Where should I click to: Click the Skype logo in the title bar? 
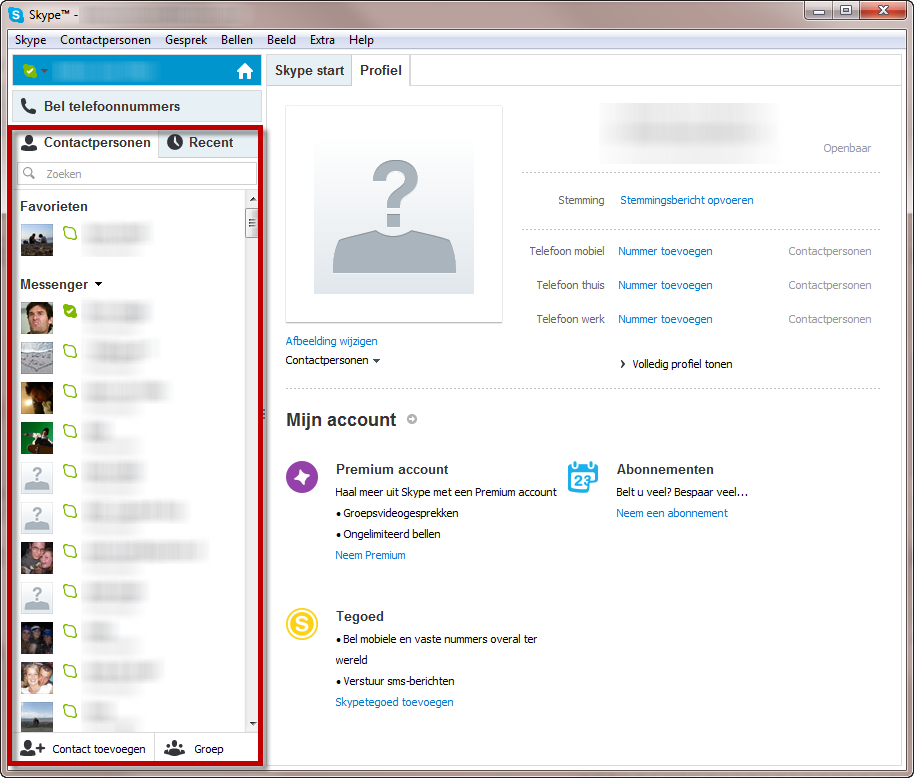pyautogui.click(x=16, y=15)
